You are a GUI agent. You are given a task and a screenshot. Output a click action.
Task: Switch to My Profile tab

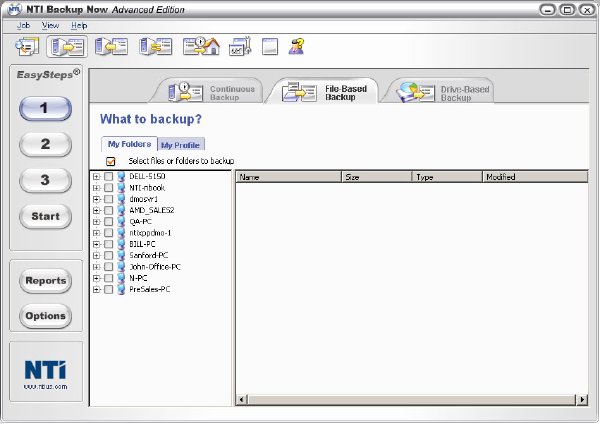pos(181,145)
